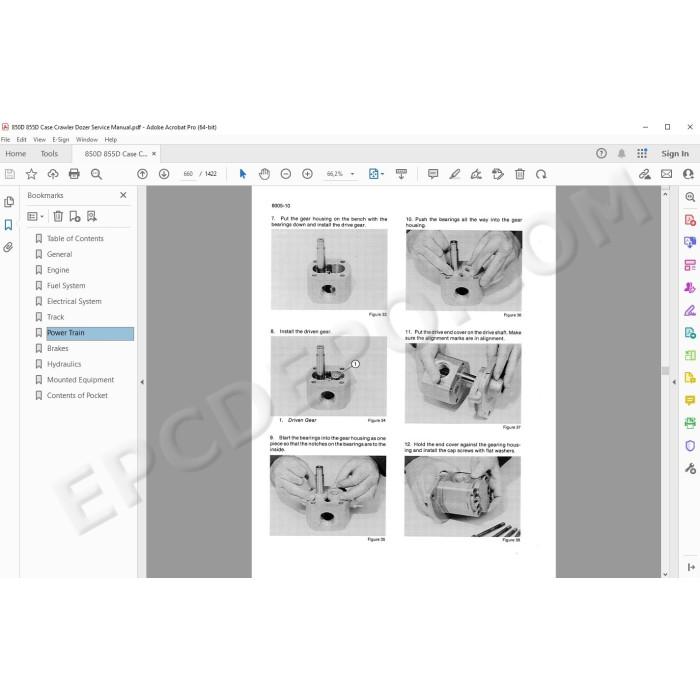
Task: Open the Stamp tool icon
Action: pyautogui.click(x=498, y=174)
